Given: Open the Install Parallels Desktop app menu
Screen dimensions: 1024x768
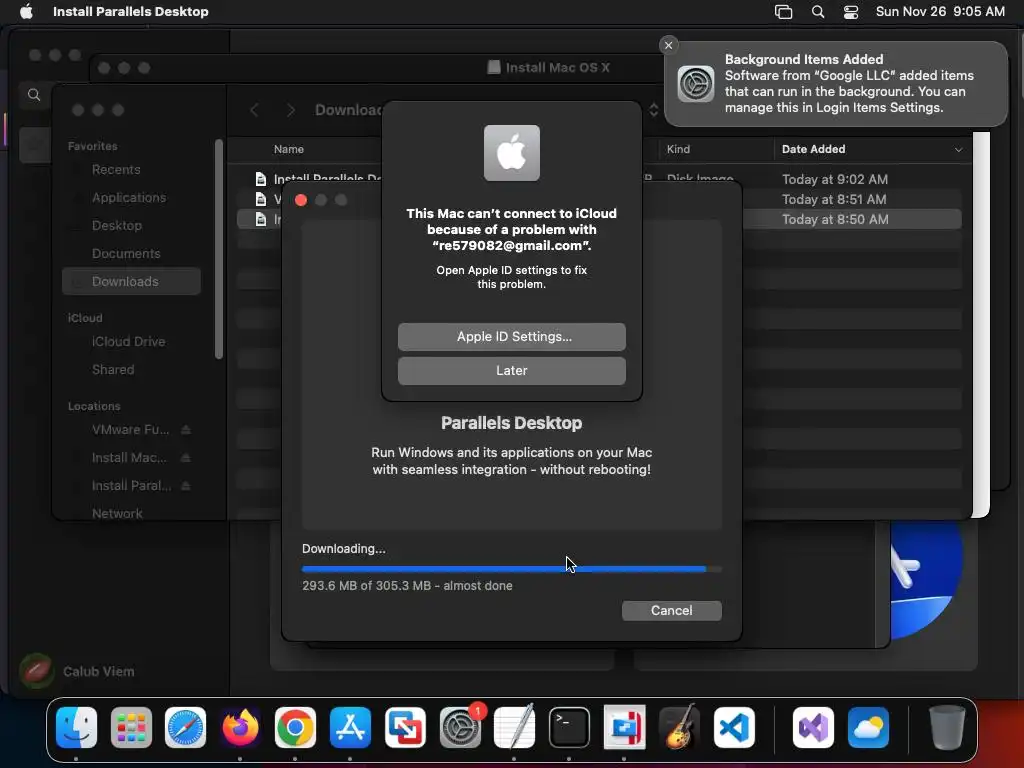Looking at the screenshot, I should (131, 11).
